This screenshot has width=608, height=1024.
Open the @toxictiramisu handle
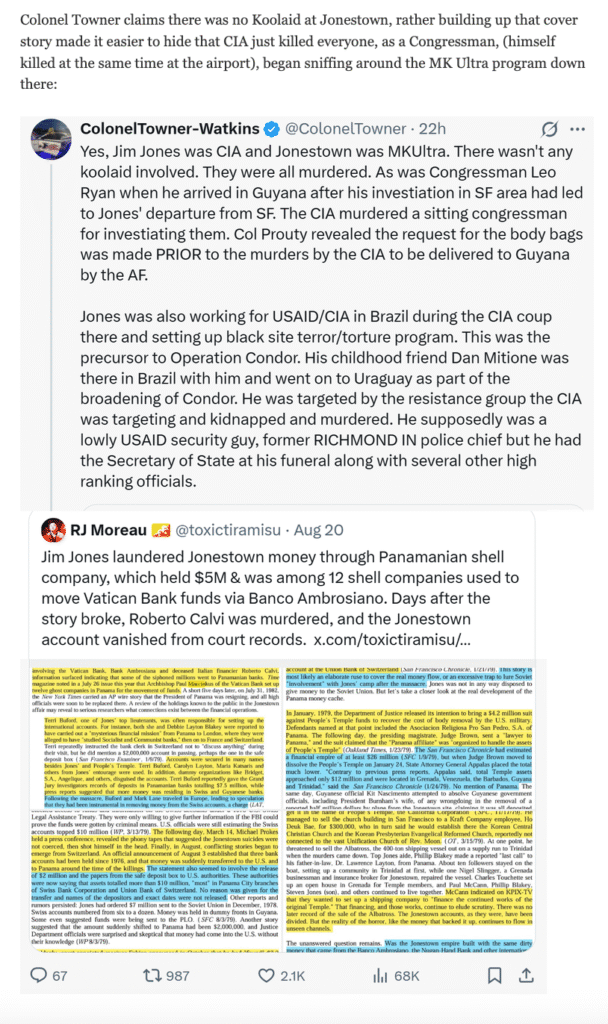coord(228,530)
